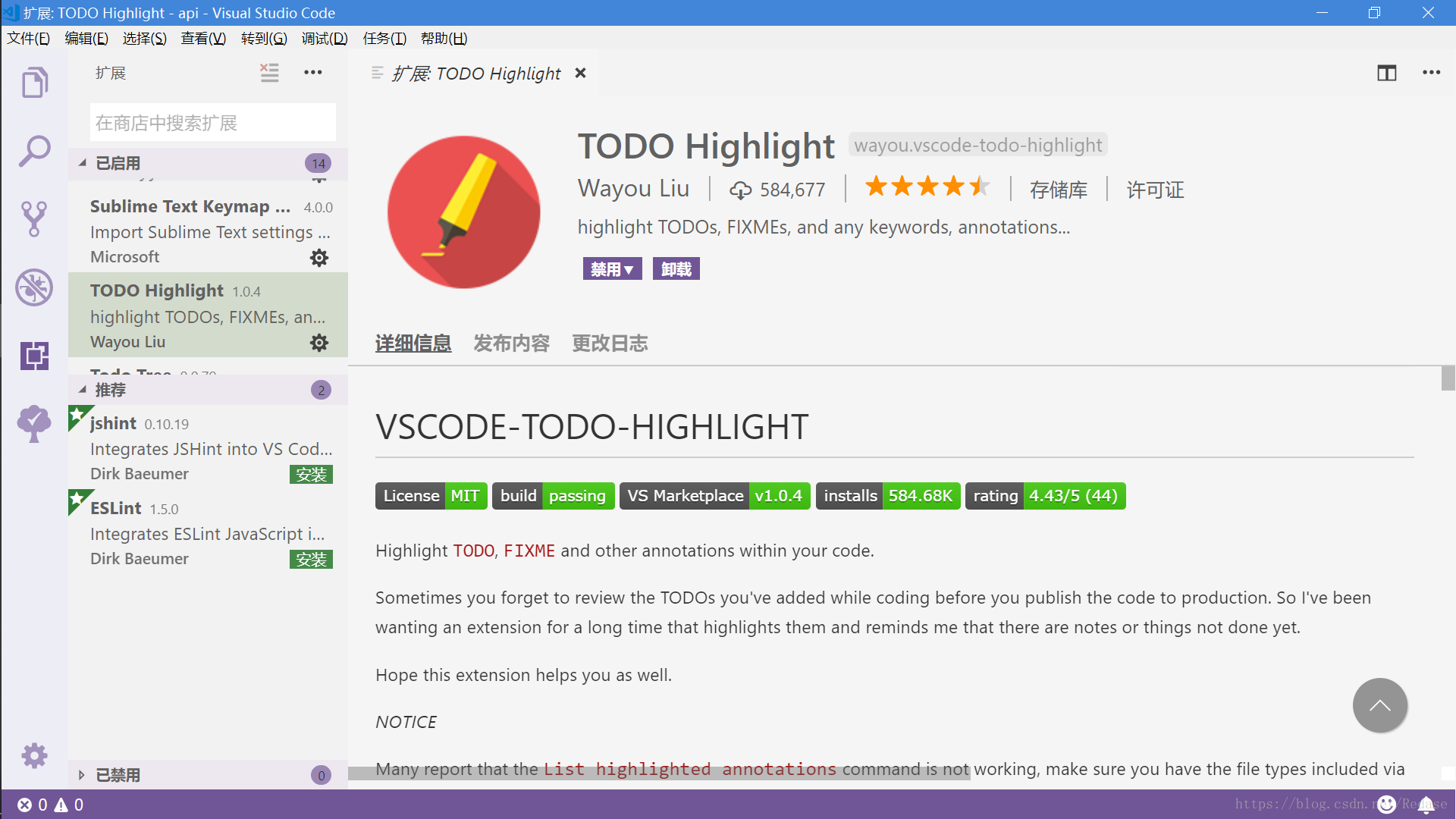Open the tree-shaped activity bar icon
The image size is (1456, 819).
click(x=34, y=423)
